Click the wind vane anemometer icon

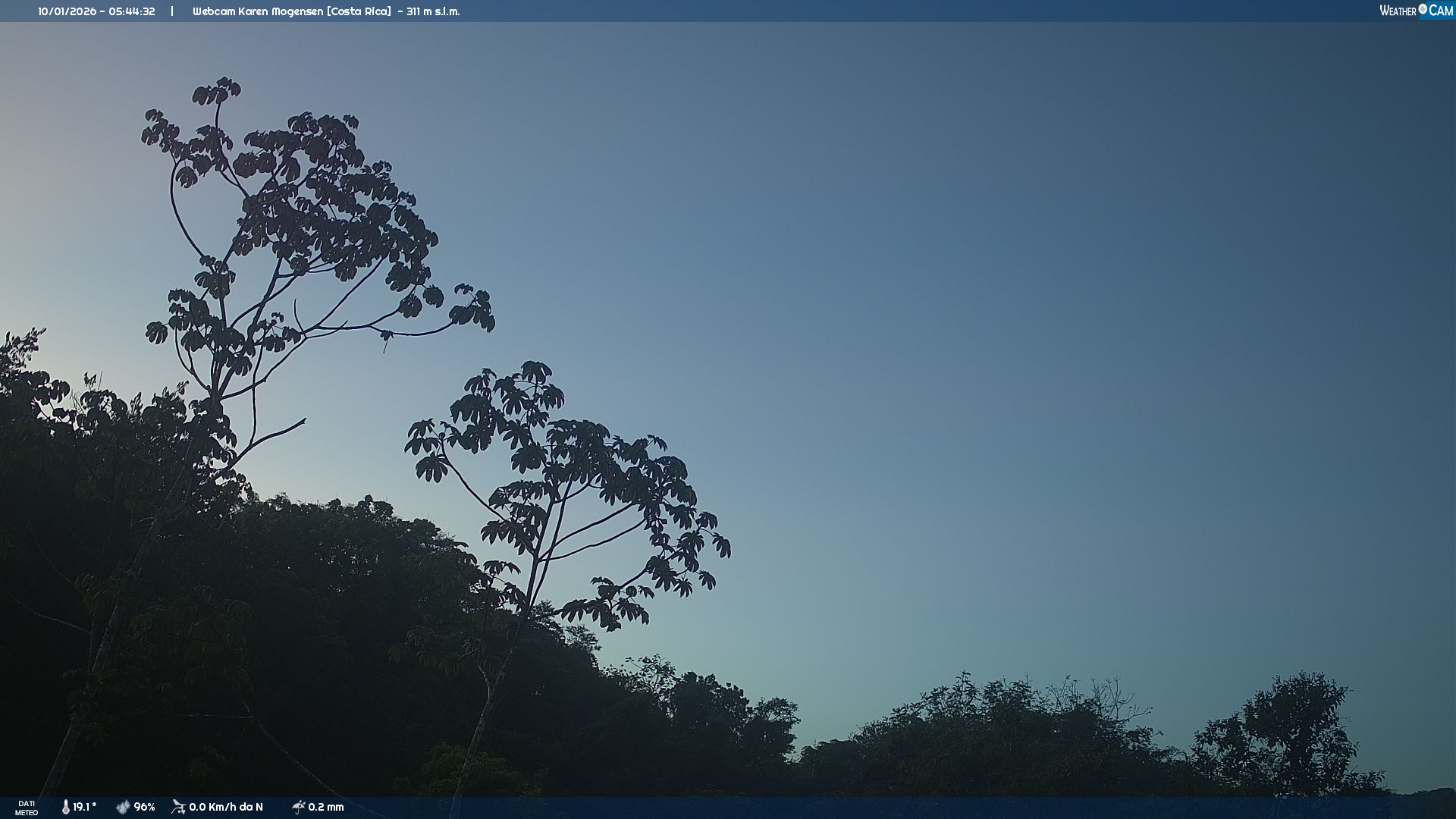(x=178, y=807)
